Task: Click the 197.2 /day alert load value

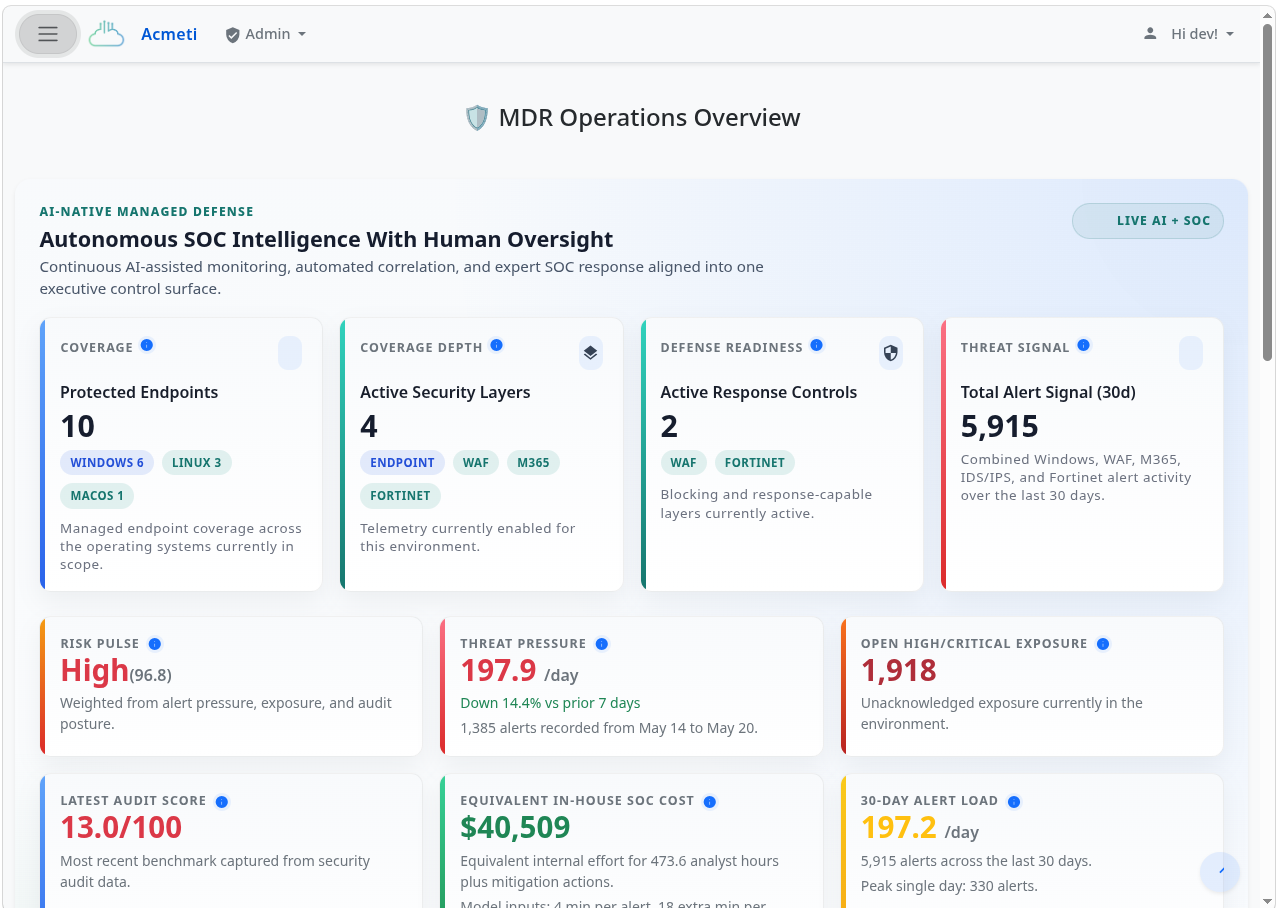Action: (920, 828)
